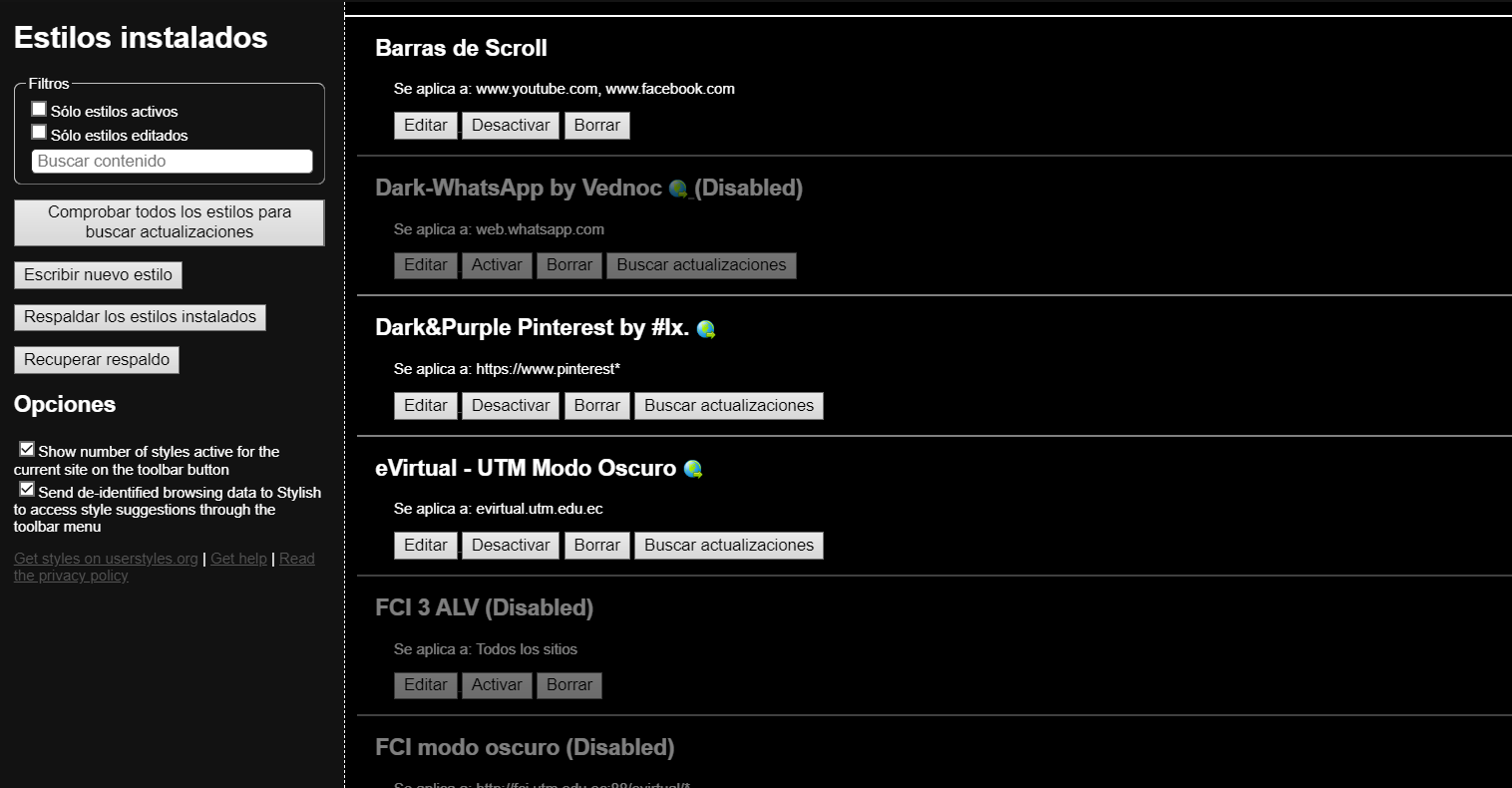Open the "Get styles on userstyles.org" link
This screenshot has width=1512, height=788.
105,558
